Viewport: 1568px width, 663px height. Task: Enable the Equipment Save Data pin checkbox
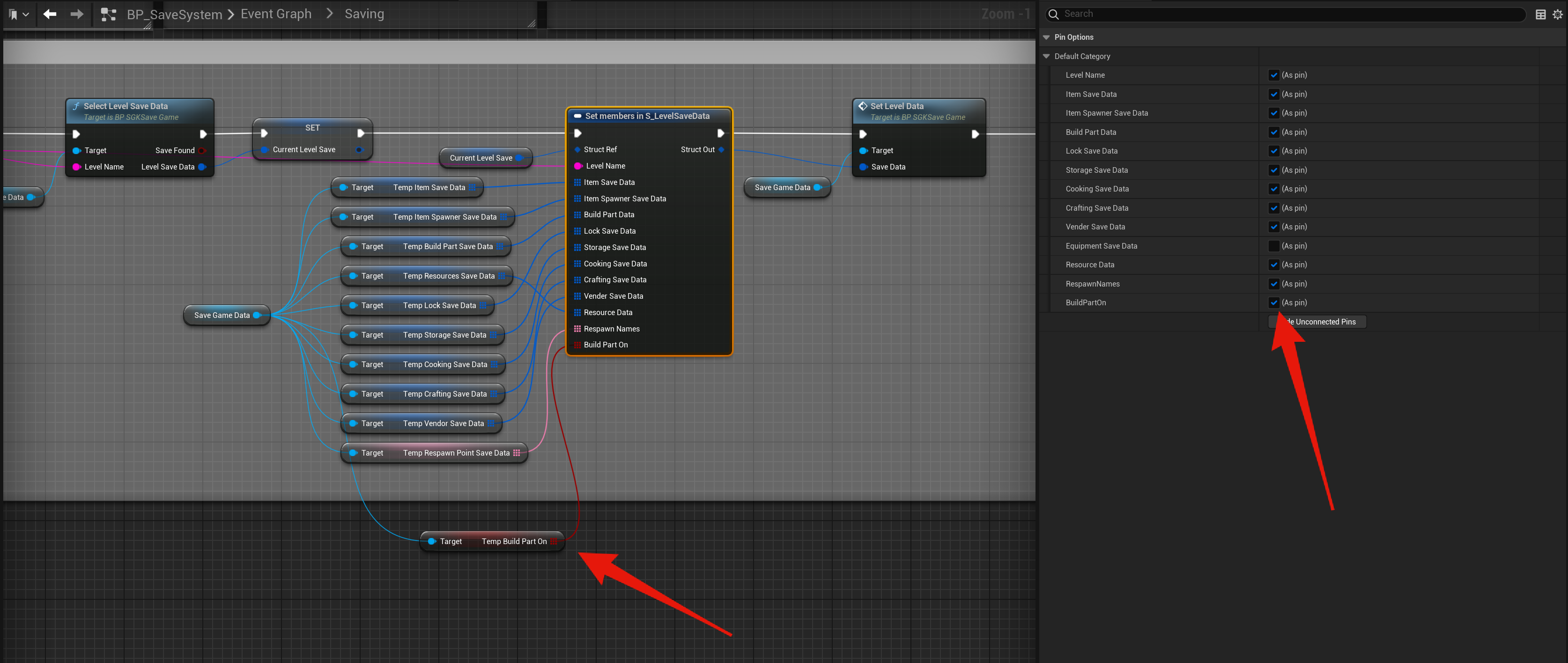click(1273, 246)
